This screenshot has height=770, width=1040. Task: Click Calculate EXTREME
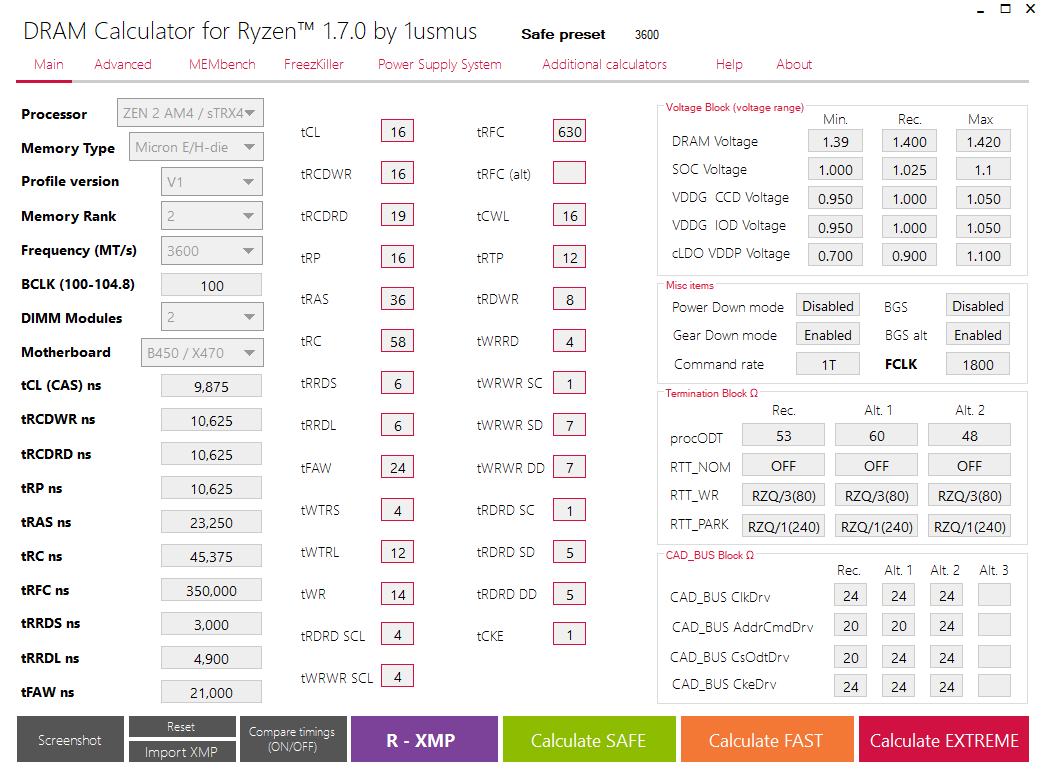(x=944, y=739)
